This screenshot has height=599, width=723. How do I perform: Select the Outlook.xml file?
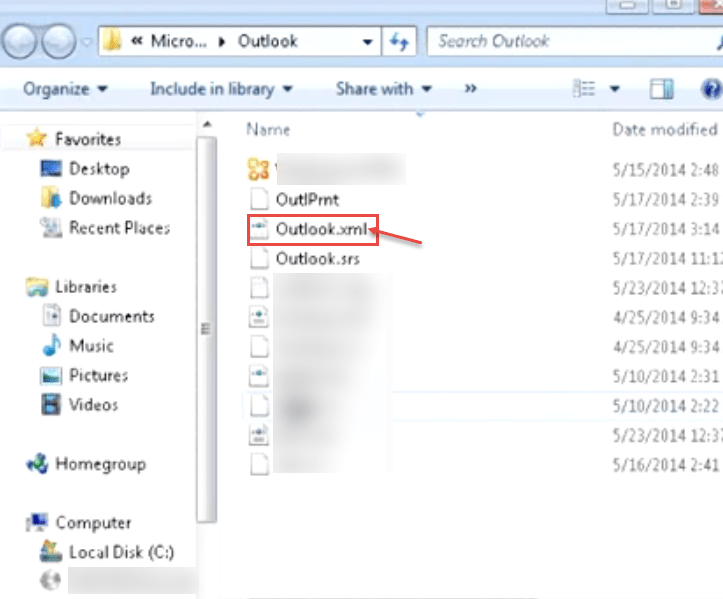pyautogui.click(x=321, y=229)
